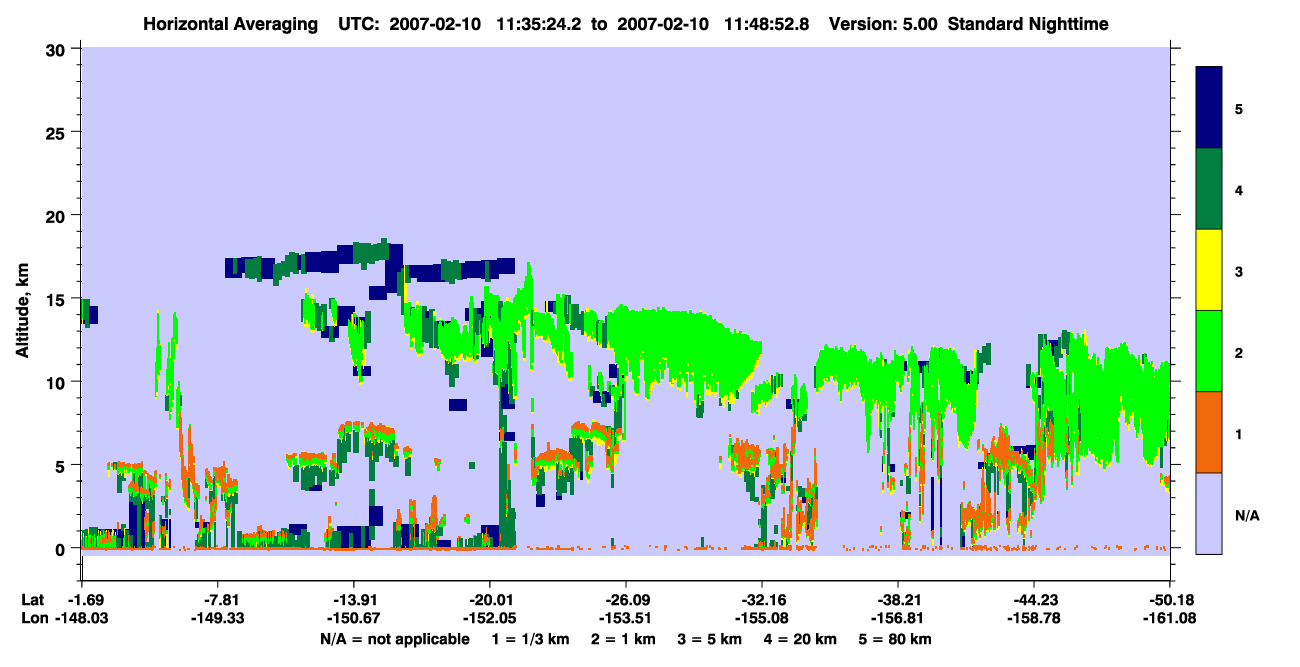Click the longitude value '-150.67'
Viewport: 1300px width, 667px height.
[x=353, y=618]
